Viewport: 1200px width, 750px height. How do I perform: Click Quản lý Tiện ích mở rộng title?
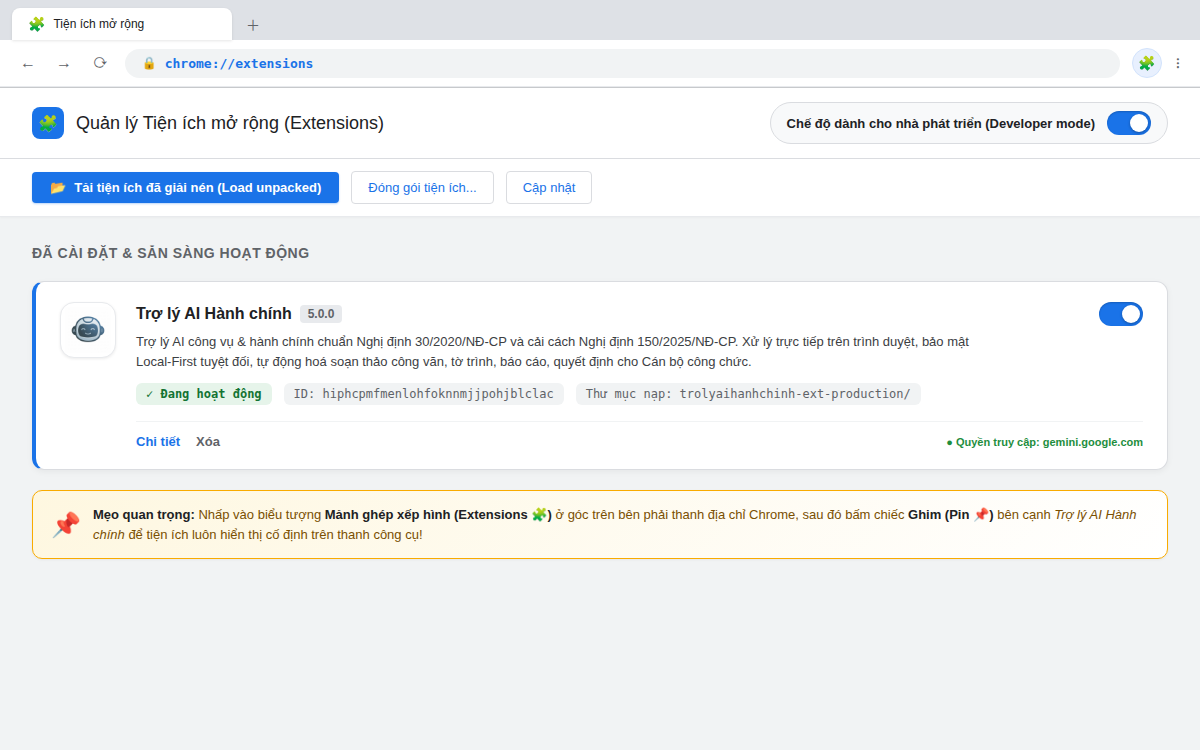click(230, 123)
